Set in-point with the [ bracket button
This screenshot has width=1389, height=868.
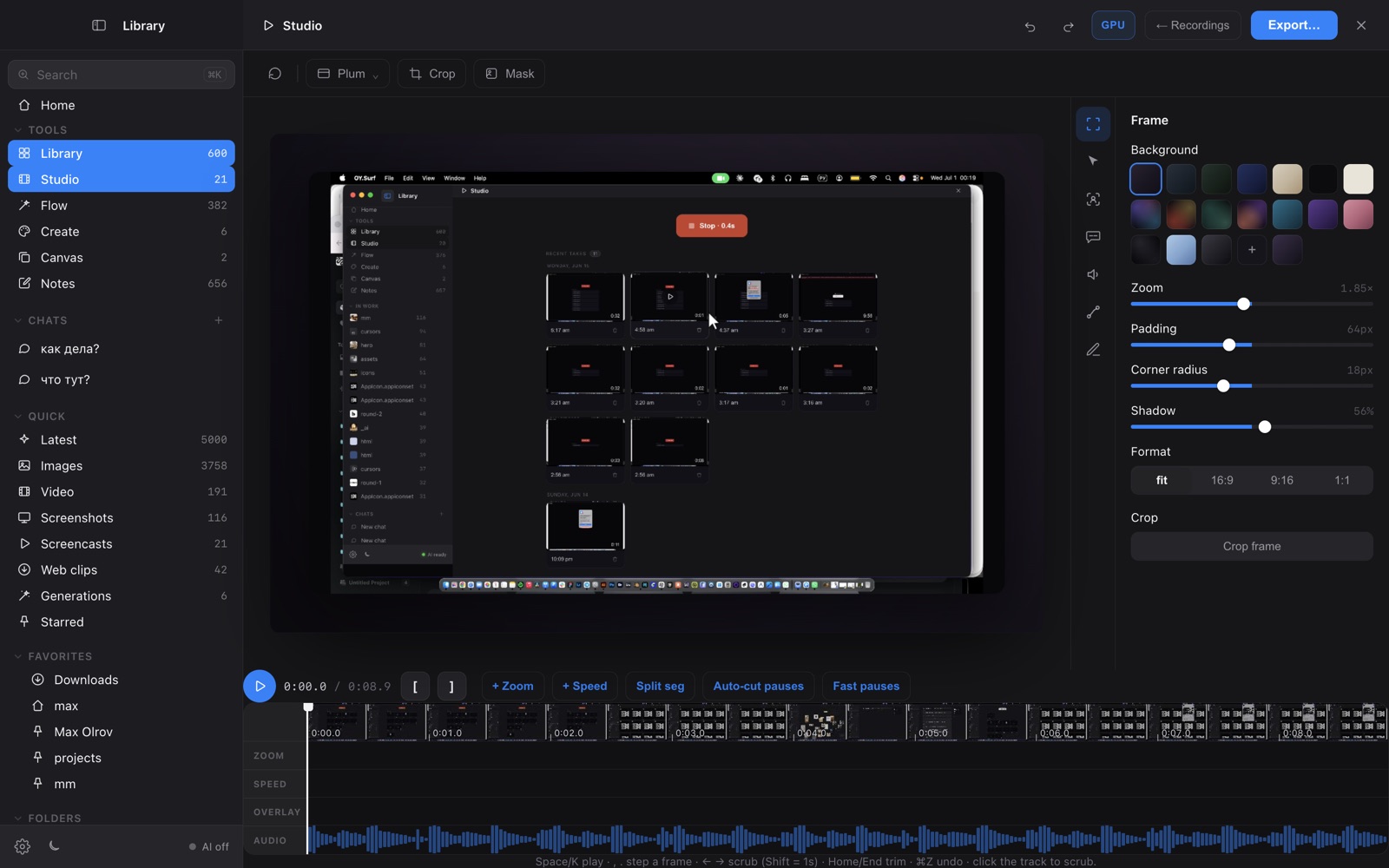tap(415, 687)
